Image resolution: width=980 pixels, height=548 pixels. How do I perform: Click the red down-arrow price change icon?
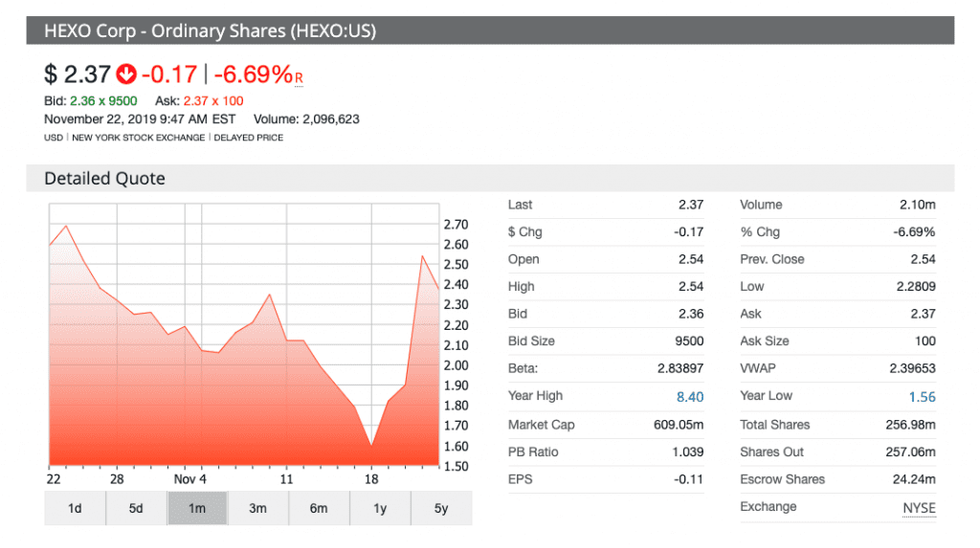pos(126,75)
